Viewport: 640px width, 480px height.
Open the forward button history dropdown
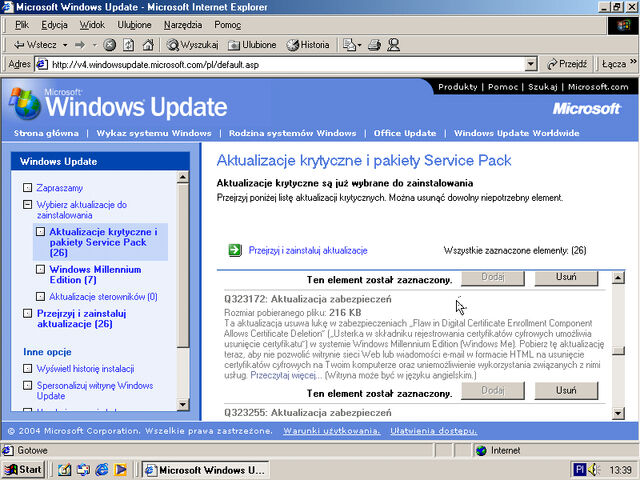94,45
